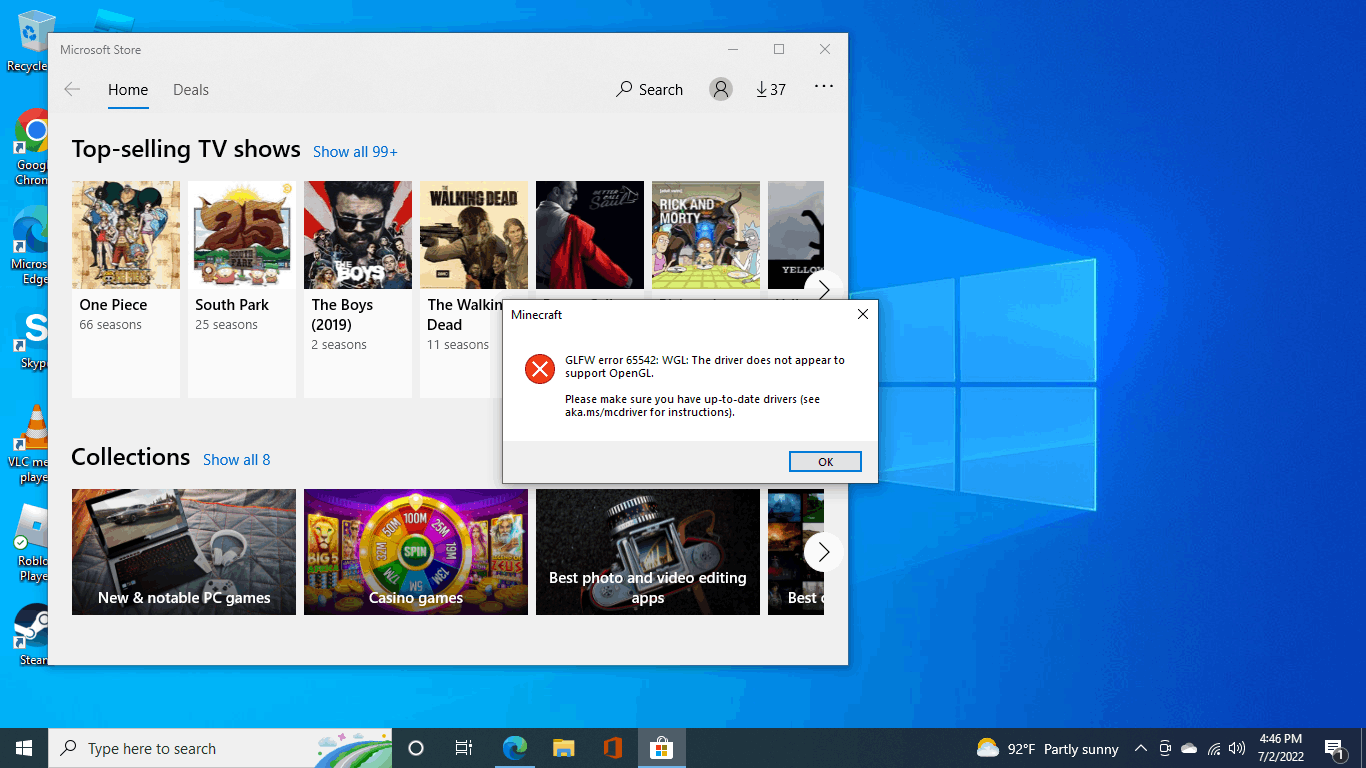Open Office app from the taskbar
Image resolution: width=1366 pixels, height=768 pixels.
coord(613,748)
